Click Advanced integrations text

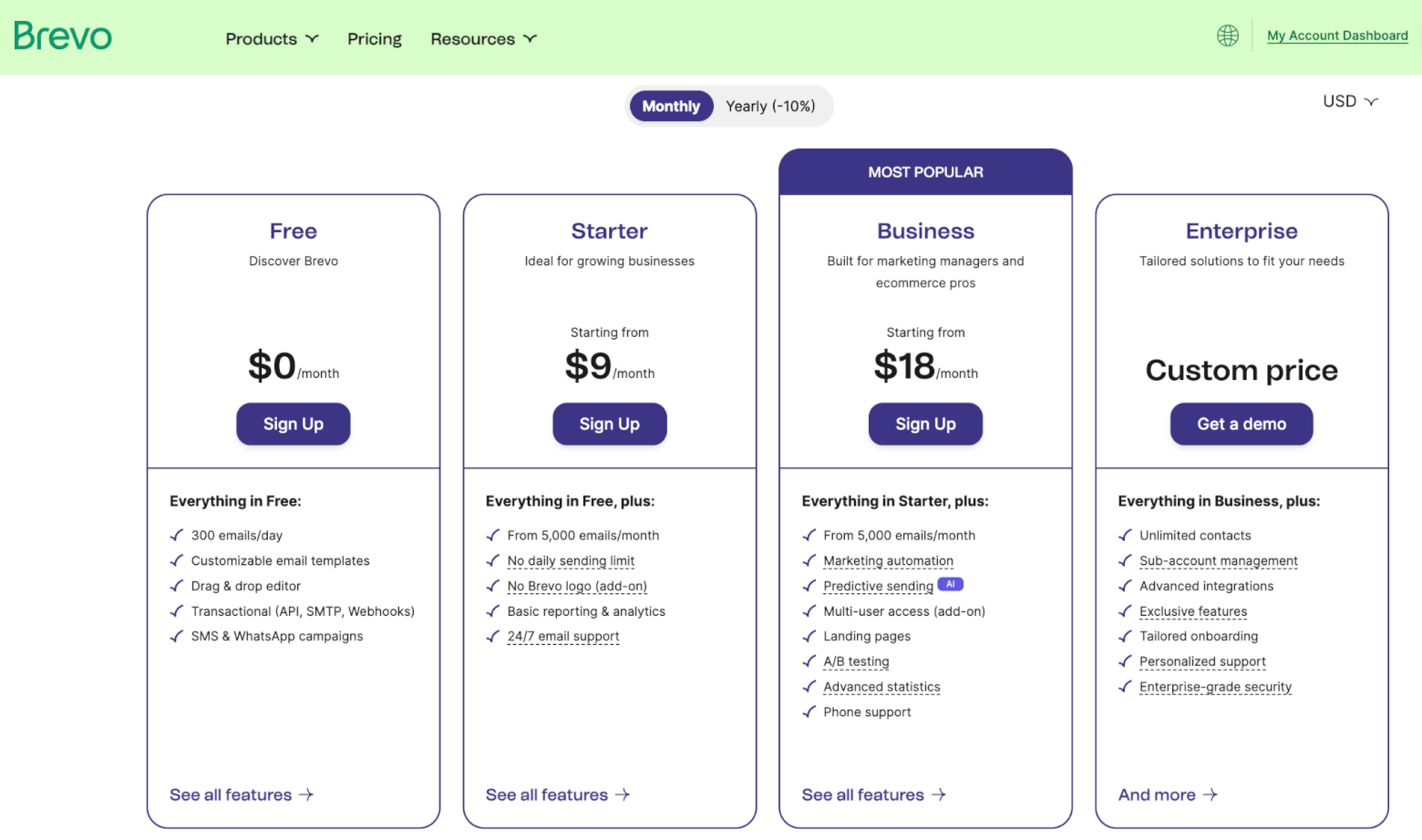(x=1206, y=586)
